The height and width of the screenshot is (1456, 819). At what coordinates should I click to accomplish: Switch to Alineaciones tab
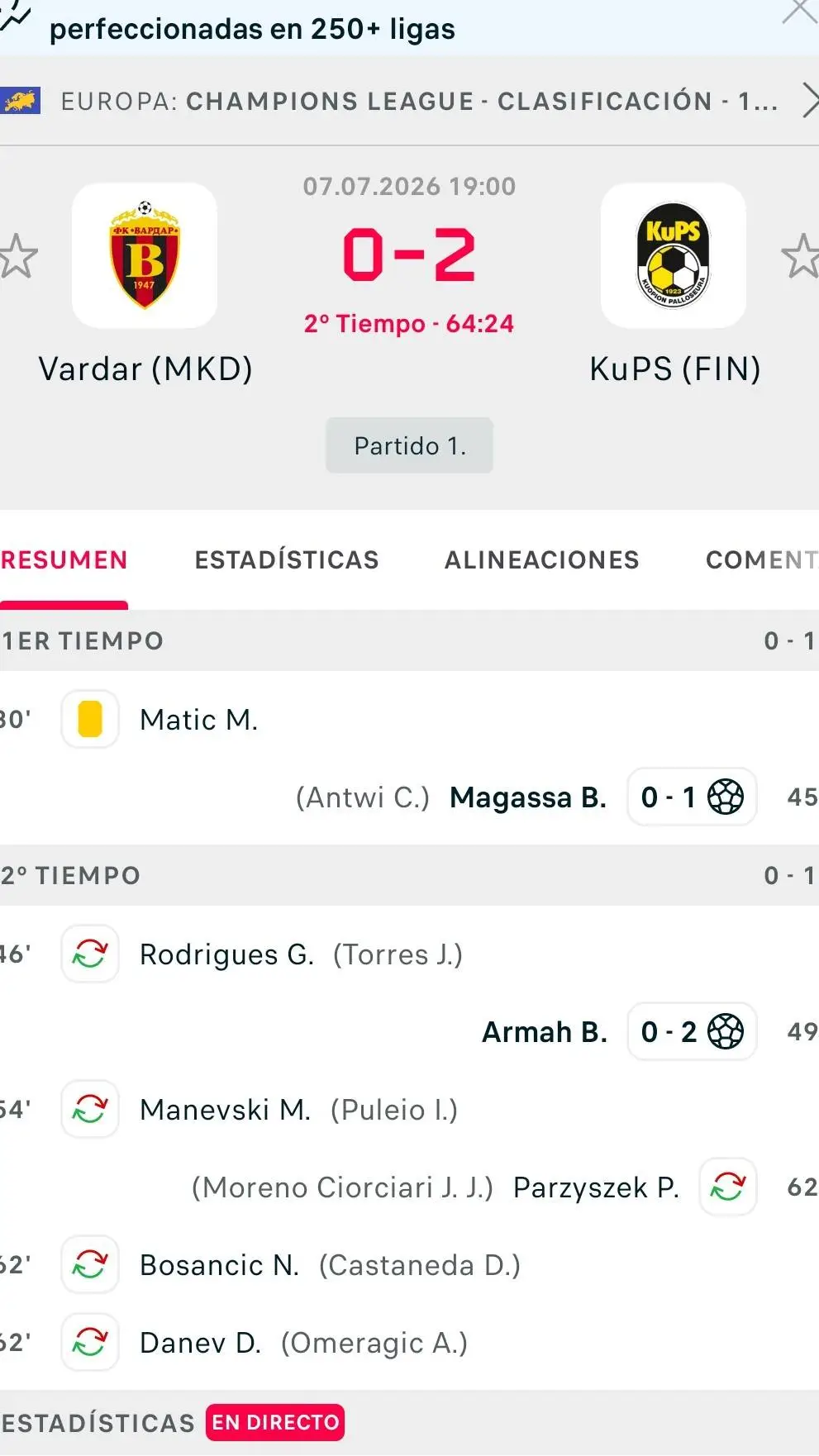542,560
